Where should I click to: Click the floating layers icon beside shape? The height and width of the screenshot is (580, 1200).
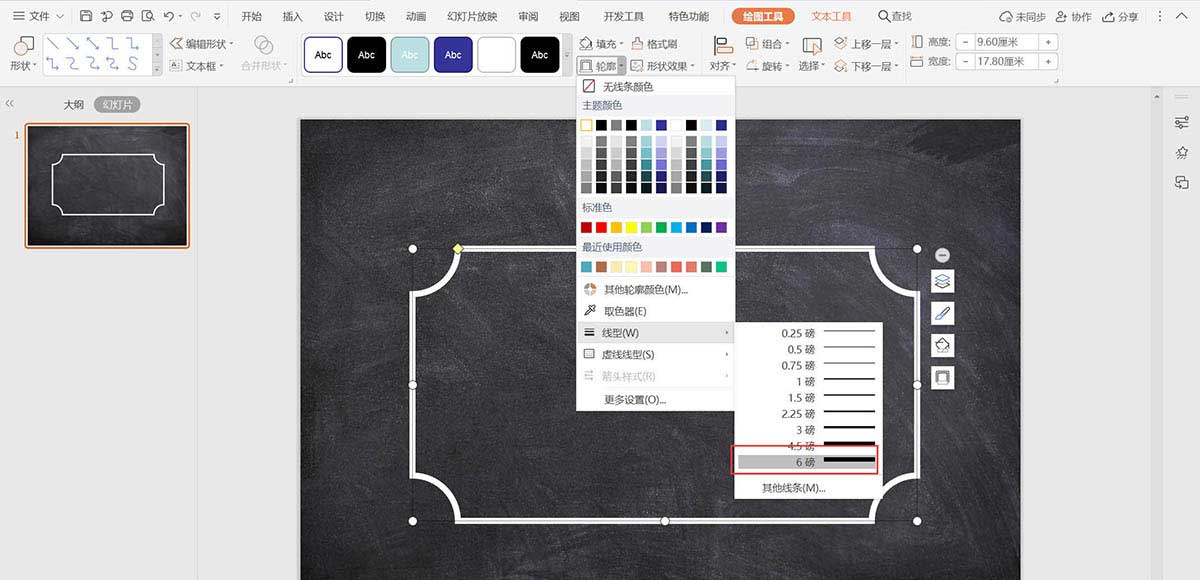pyautogui.click(x=942, y=282)
